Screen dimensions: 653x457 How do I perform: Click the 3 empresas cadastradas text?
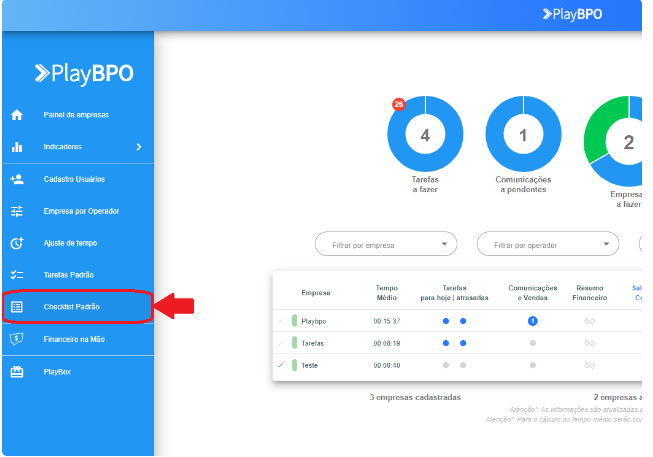pyautogui.click(x=415, y=397)
